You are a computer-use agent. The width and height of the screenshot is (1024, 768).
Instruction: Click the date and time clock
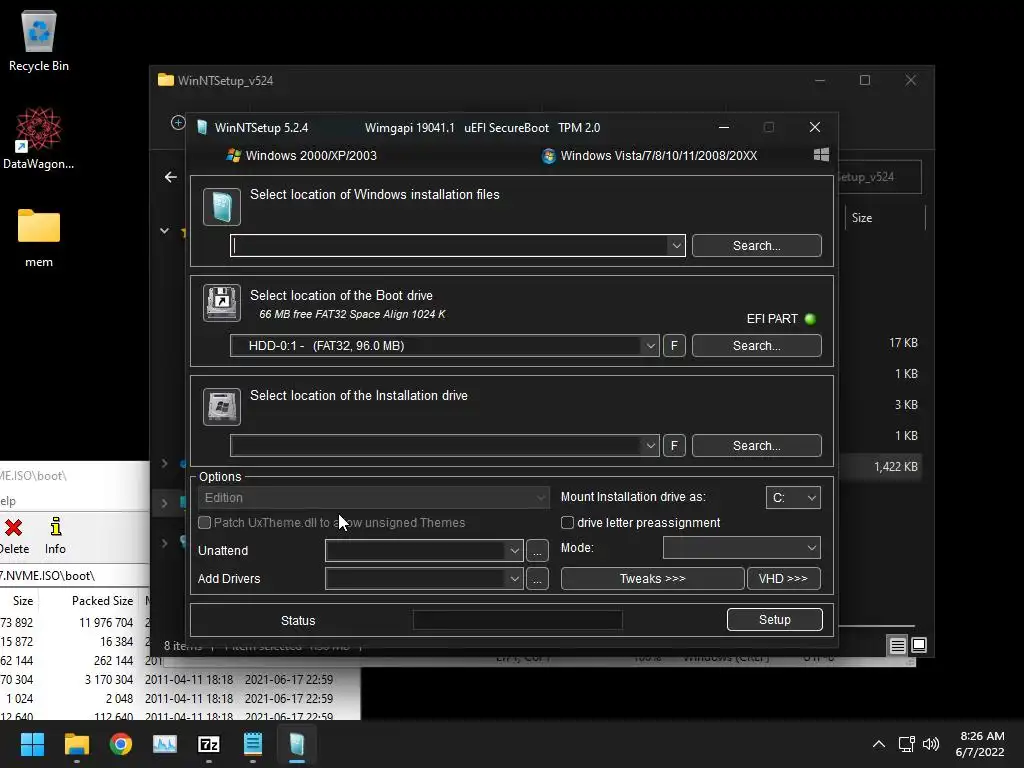pyautogui.click(x=980, y=744)
